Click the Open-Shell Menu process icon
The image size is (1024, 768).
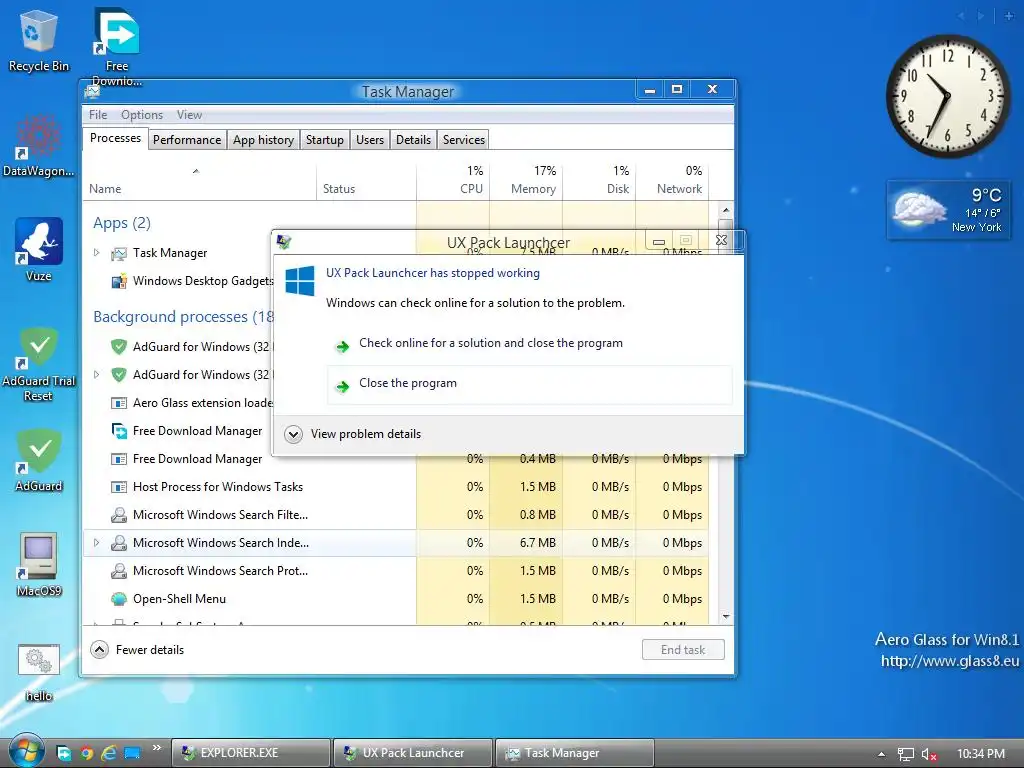[x=119, y=599]
